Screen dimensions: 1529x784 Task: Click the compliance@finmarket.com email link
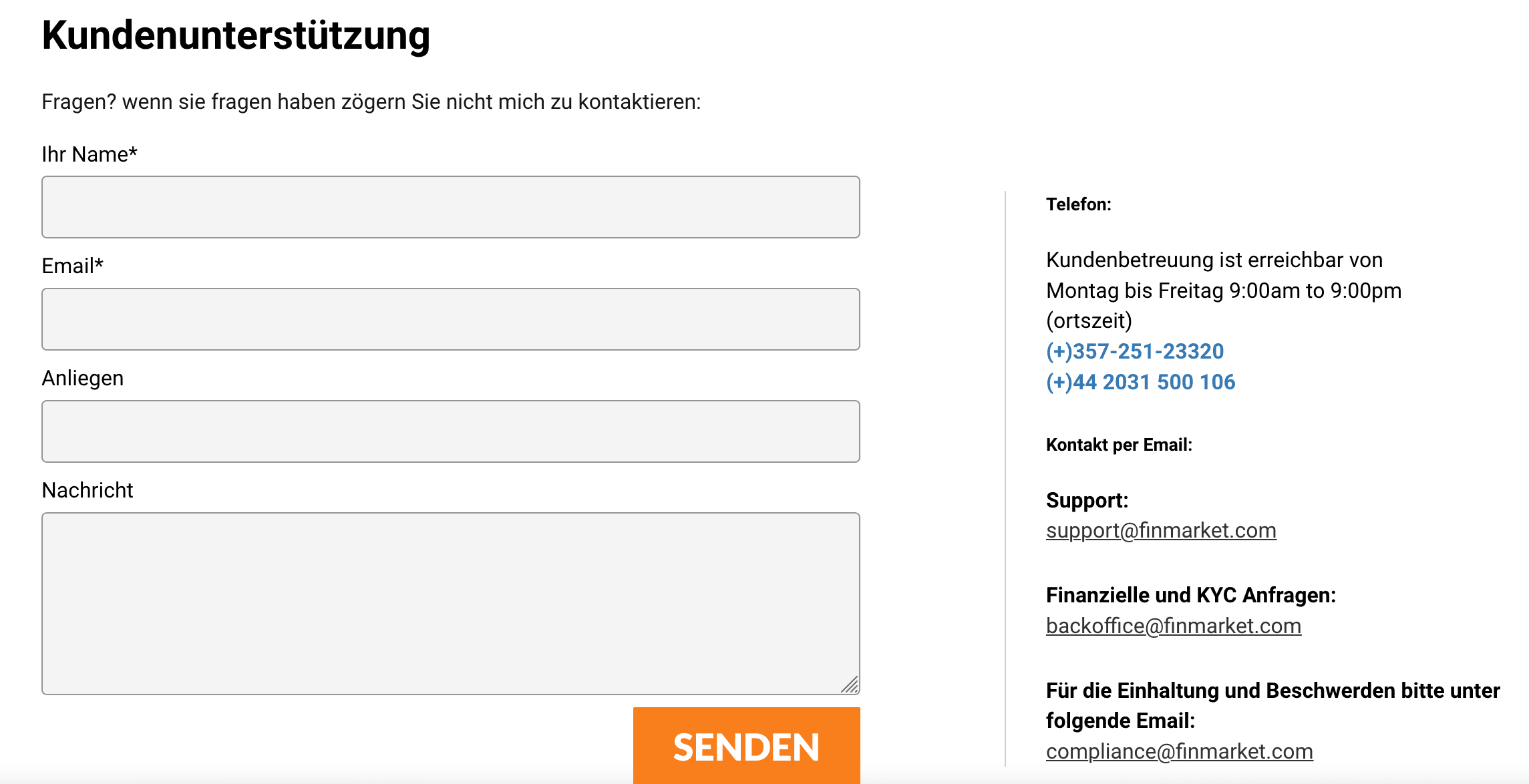(x=1179, y=751)
